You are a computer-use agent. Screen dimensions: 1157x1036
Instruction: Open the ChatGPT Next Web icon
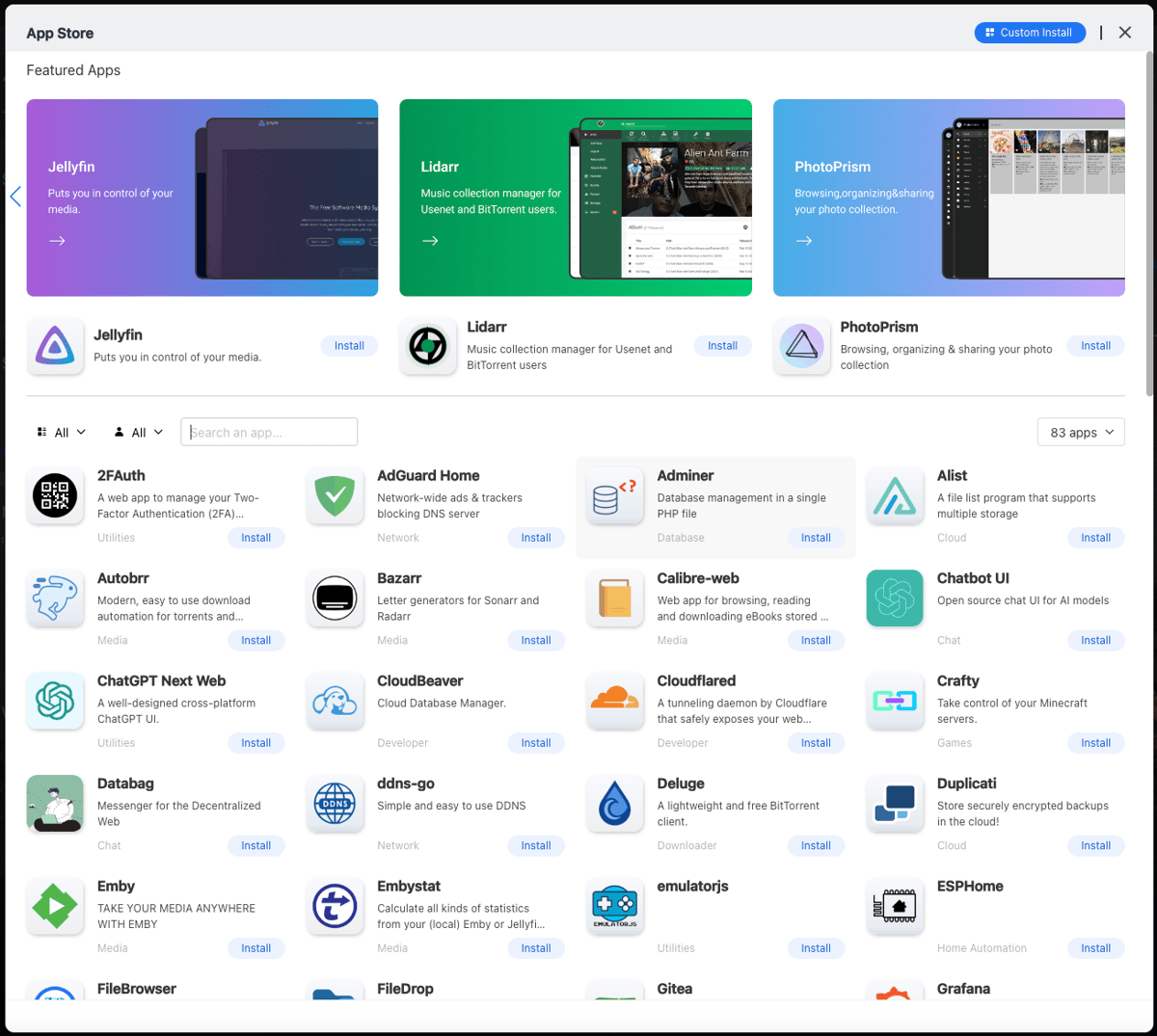[55, 701]
